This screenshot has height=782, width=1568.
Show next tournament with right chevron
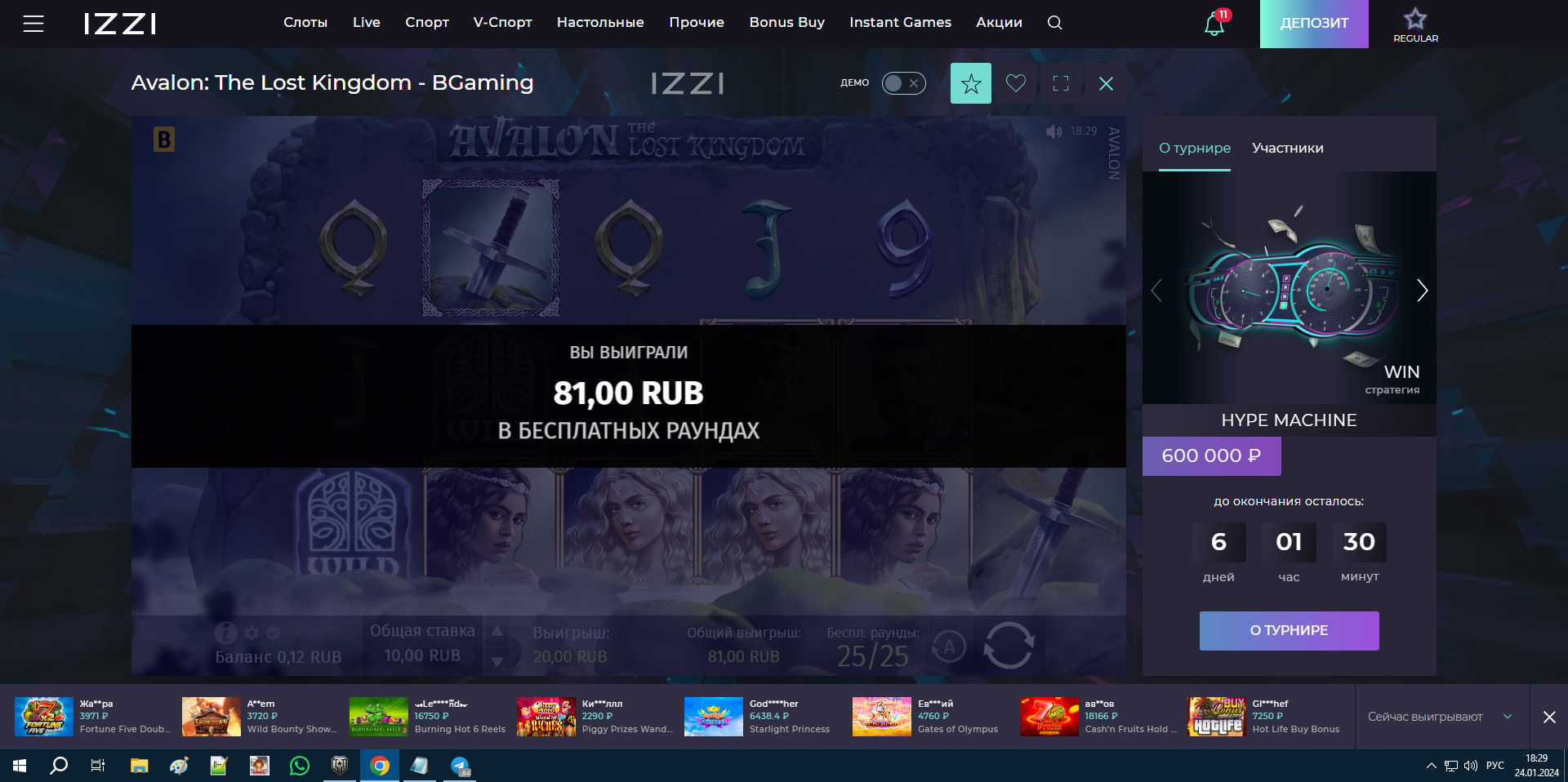[x=1422, y=291]
